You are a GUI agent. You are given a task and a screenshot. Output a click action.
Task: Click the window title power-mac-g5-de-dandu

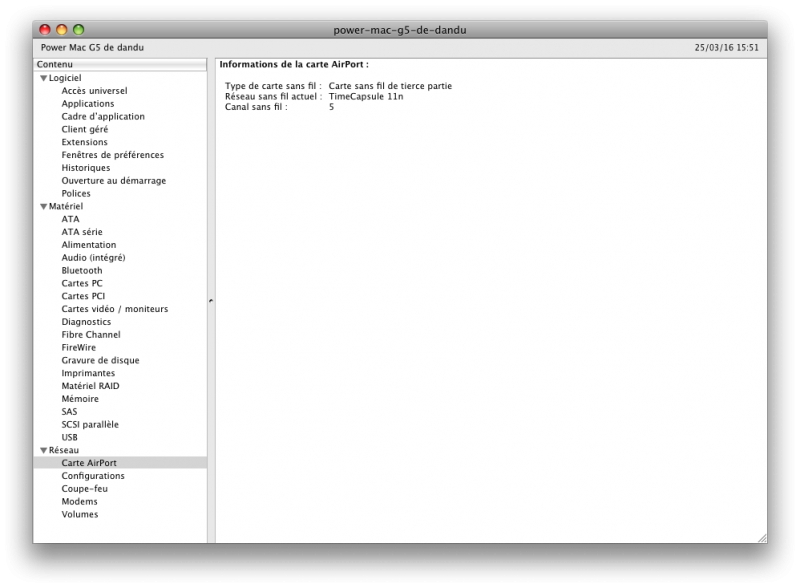click(x=400, y=30)
